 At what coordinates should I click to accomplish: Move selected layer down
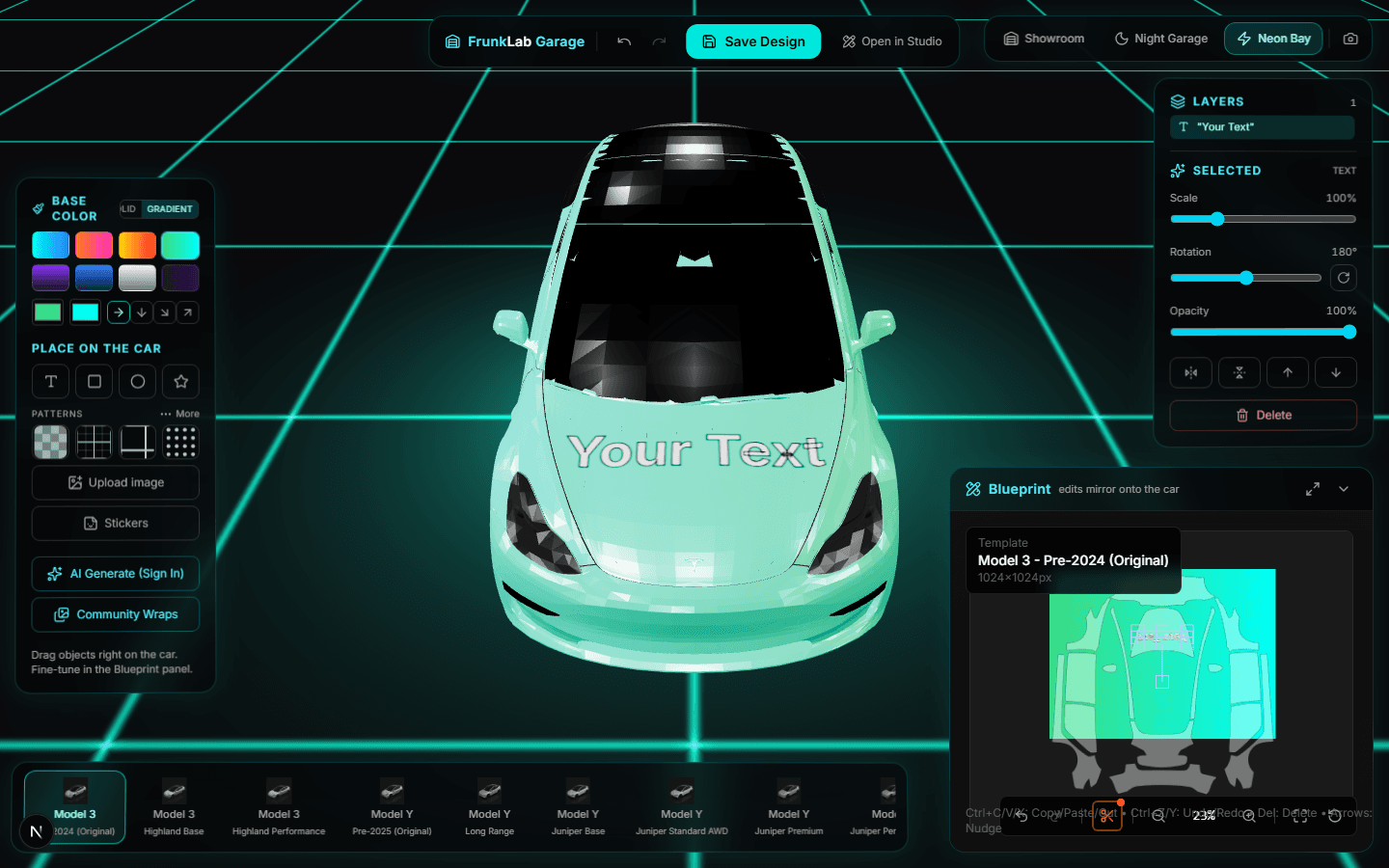click(x=1336, y=372)
